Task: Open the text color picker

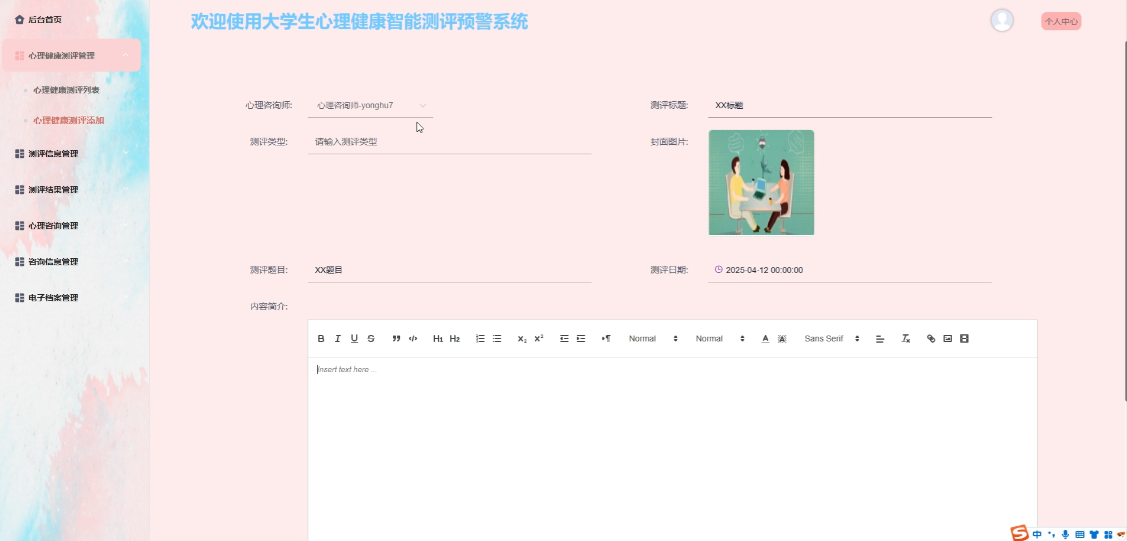Action: [765, 338]
